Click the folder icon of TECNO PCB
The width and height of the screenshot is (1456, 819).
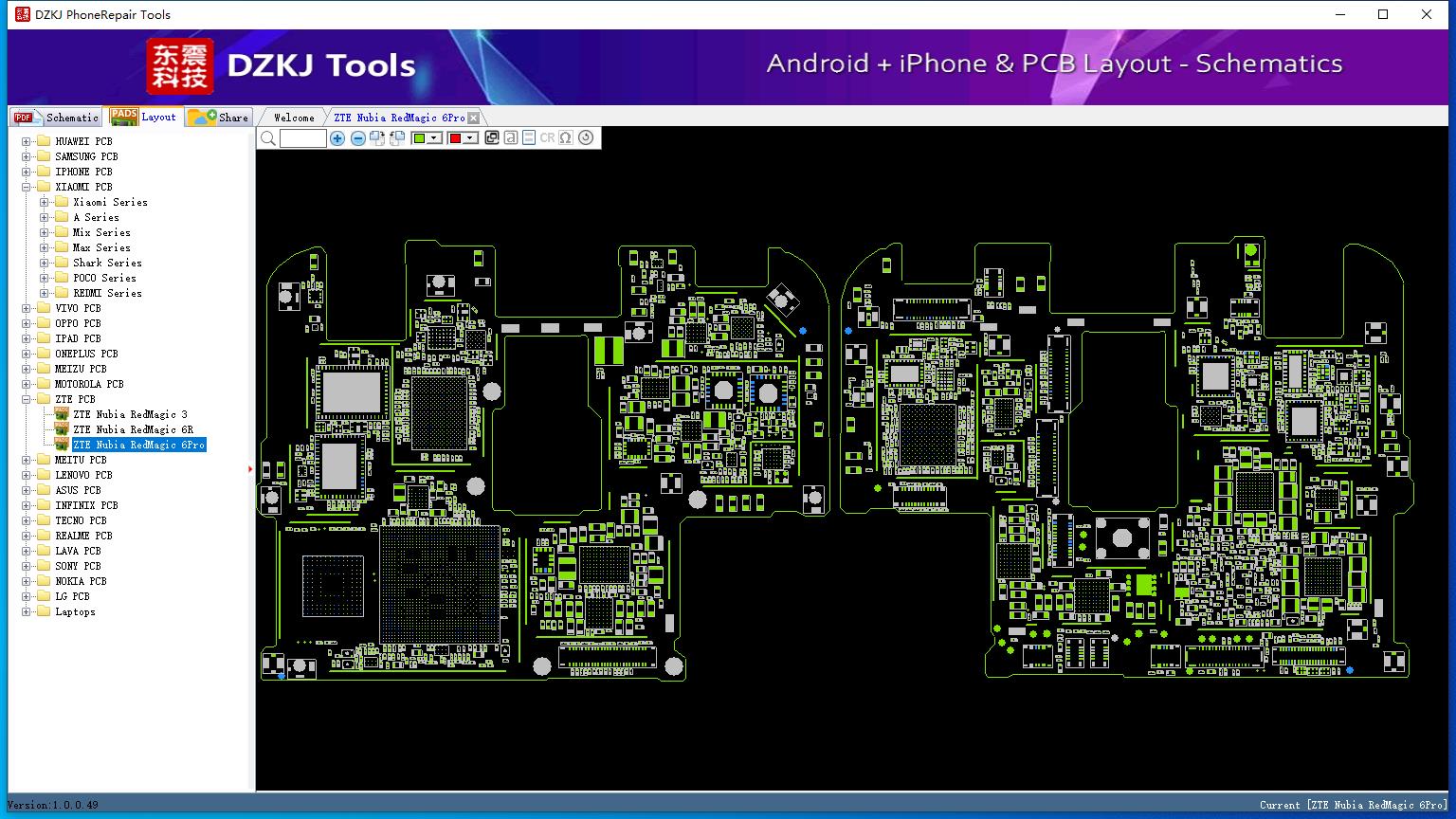click(43, 520)
